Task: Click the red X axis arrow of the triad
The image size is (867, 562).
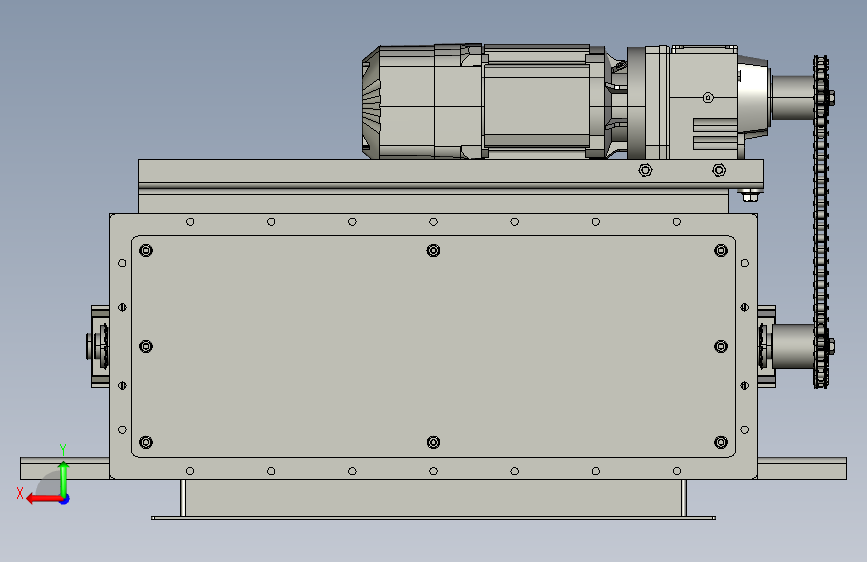Action: (42, 499)
